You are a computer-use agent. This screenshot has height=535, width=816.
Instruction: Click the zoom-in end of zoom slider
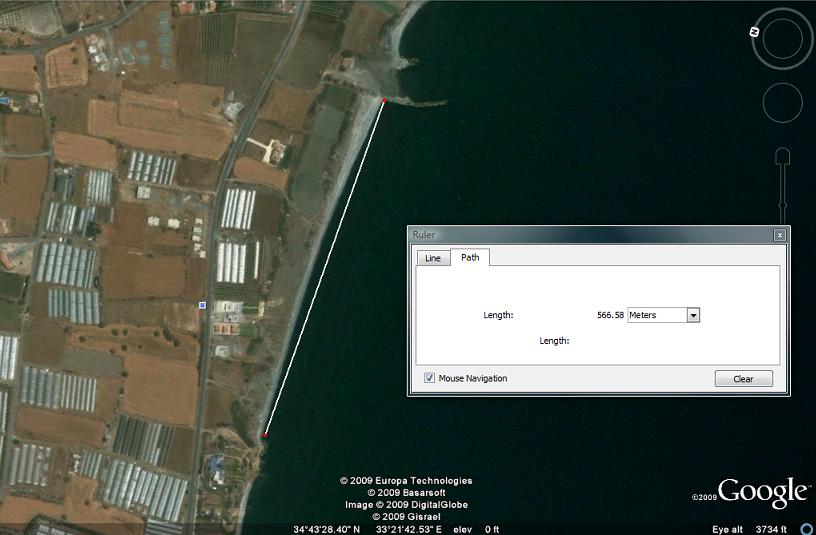coord(783,156)
